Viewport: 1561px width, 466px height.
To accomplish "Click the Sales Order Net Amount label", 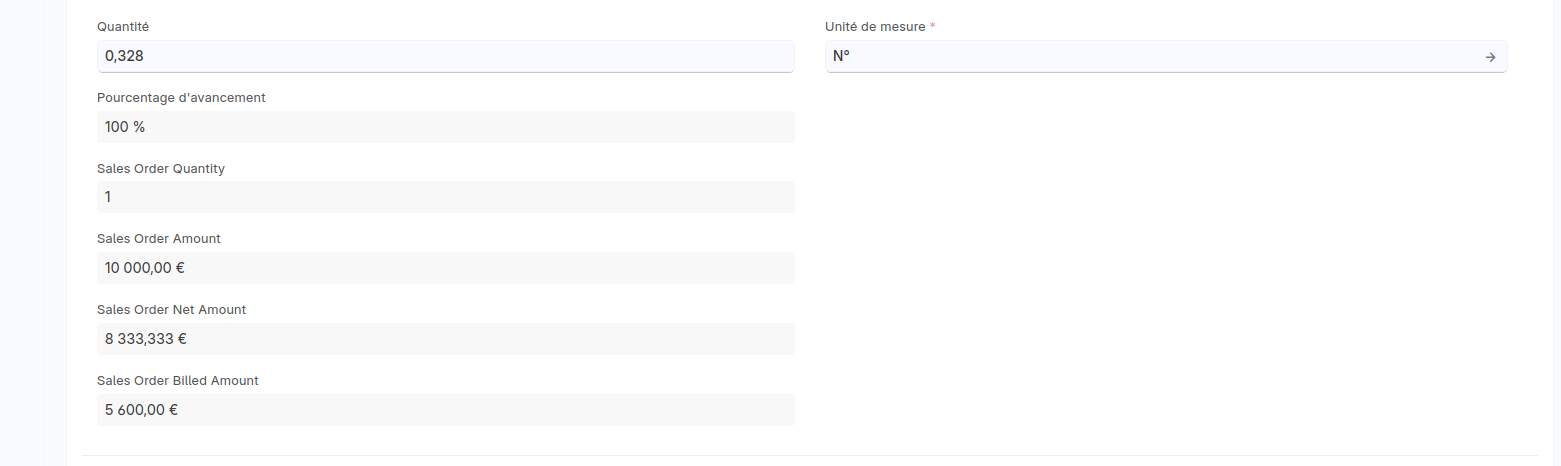I will [171, 310].
